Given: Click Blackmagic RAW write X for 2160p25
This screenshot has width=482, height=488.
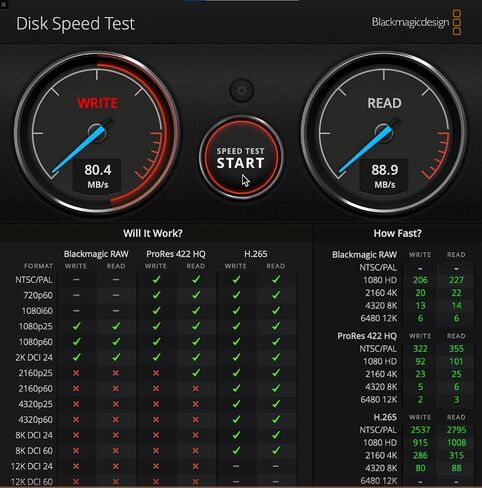Looking at the screenshot, I should [x=76, y=373].
